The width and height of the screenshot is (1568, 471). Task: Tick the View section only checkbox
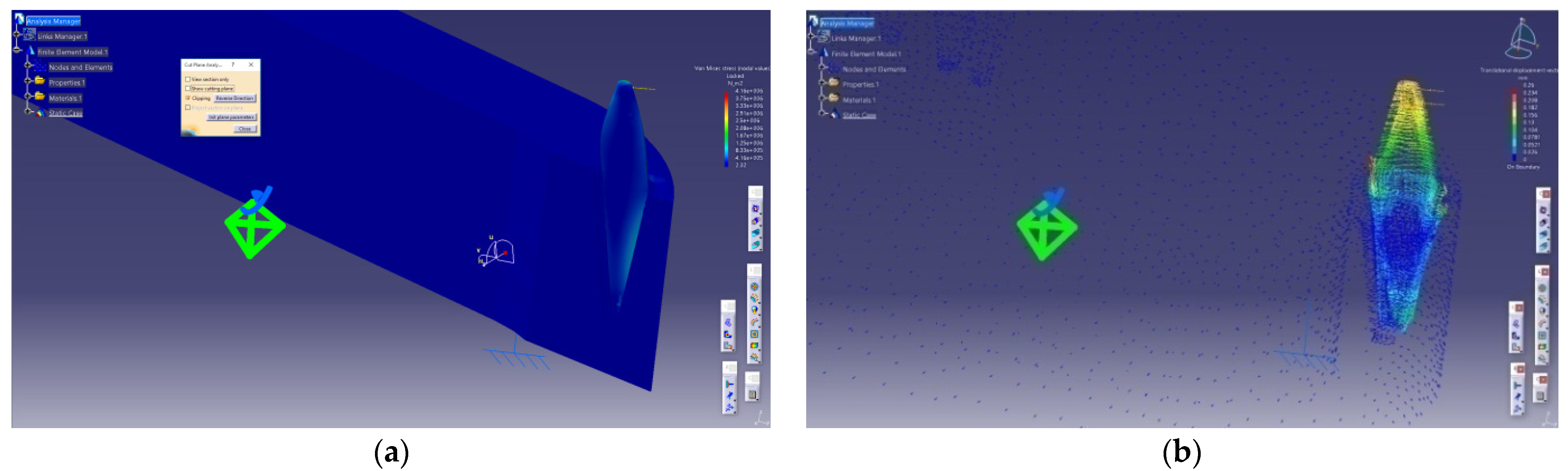tap(187, 79)
